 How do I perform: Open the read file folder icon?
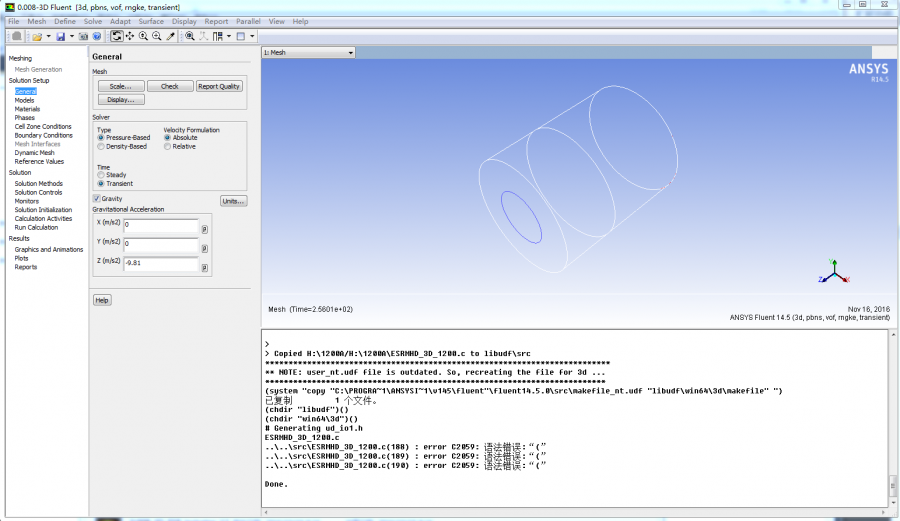tap(37, 36)
